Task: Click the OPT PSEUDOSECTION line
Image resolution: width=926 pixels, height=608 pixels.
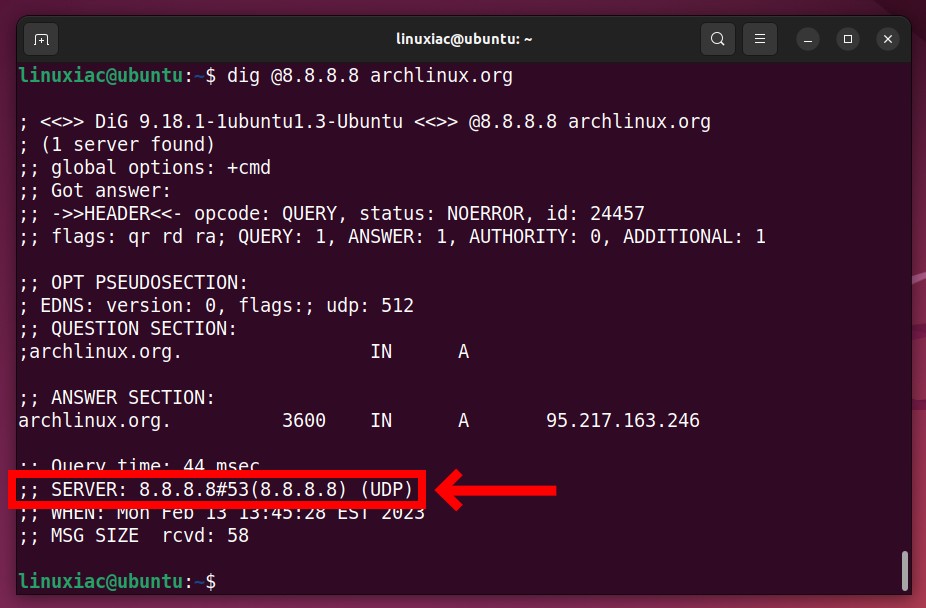Action: [133, 282]
